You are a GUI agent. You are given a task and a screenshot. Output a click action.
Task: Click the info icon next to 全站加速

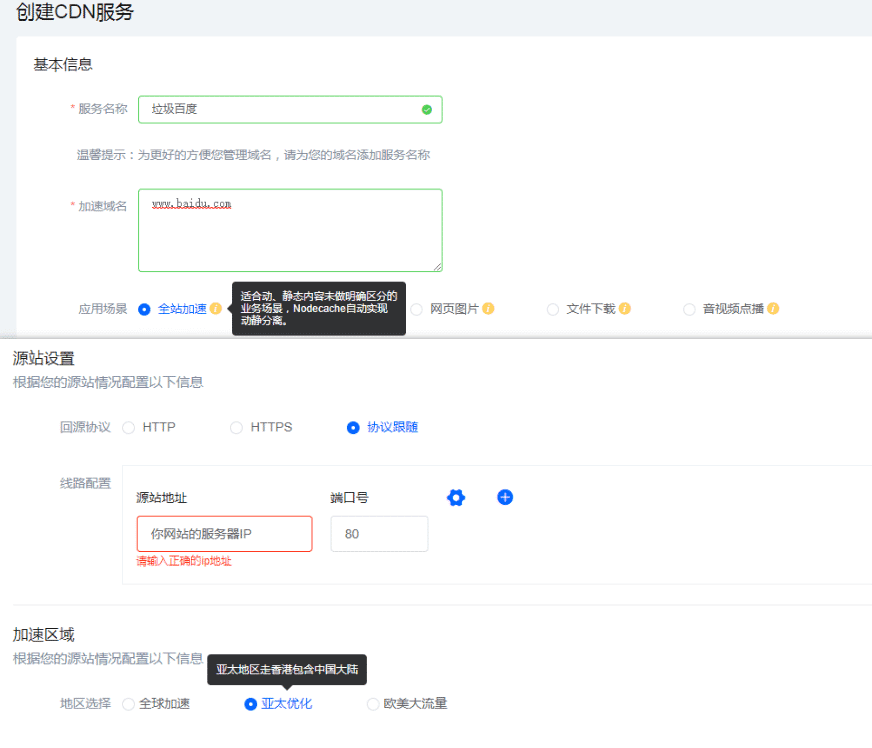[x=216, y=309]
